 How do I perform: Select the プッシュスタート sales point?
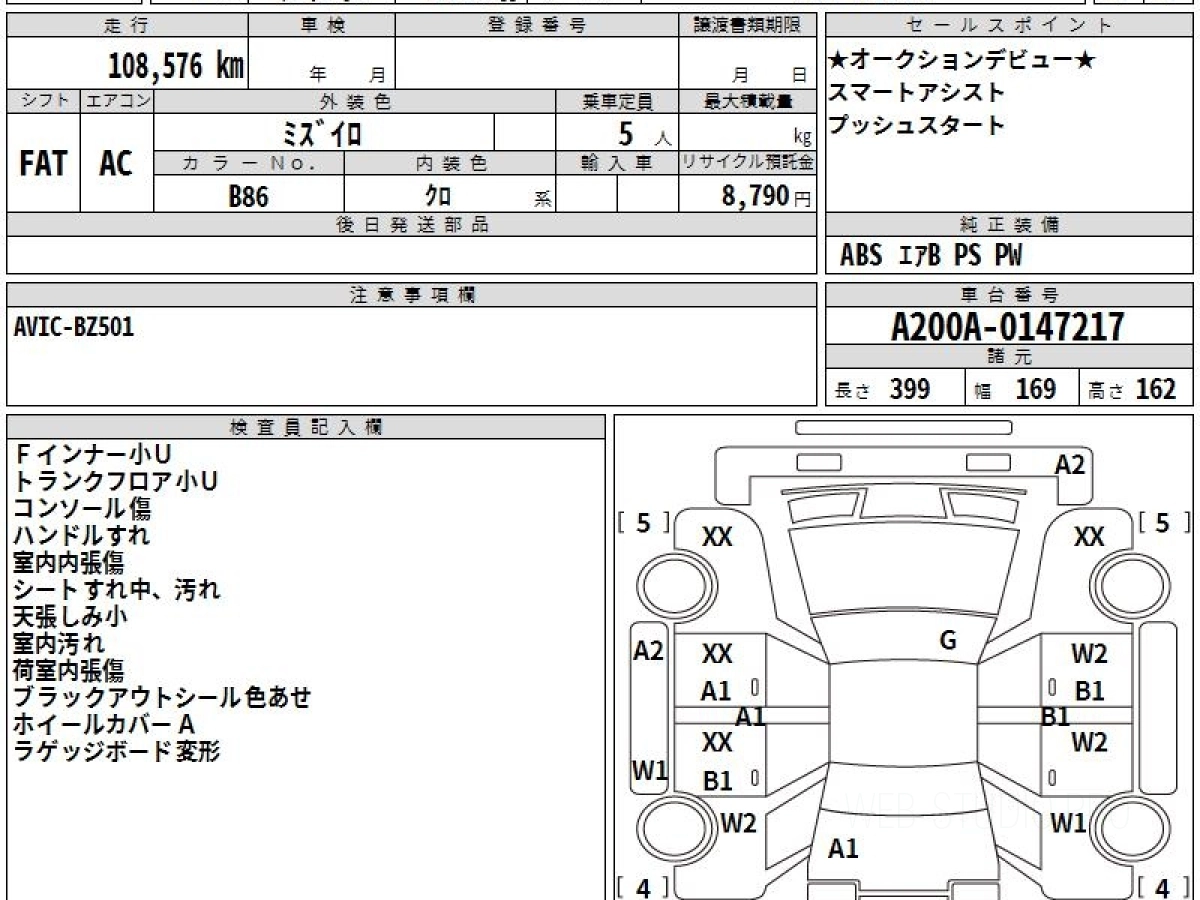click(916, 125)
